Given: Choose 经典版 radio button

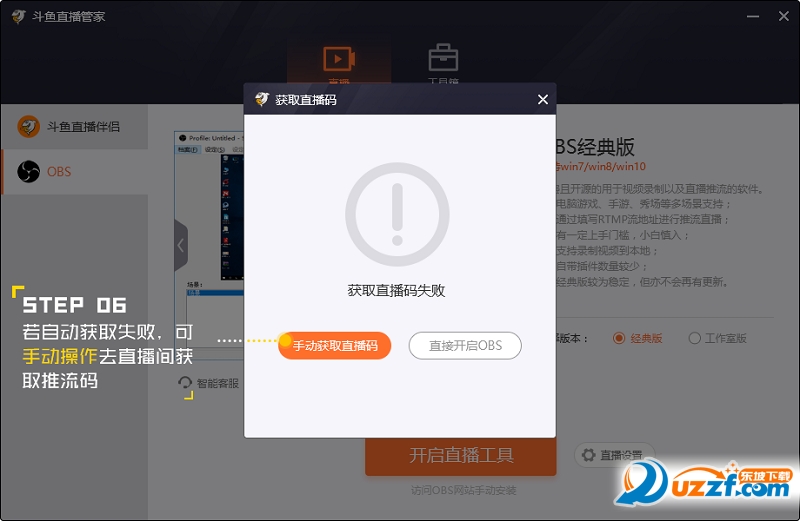Looking at the screenshot, I should pos(619,338).
